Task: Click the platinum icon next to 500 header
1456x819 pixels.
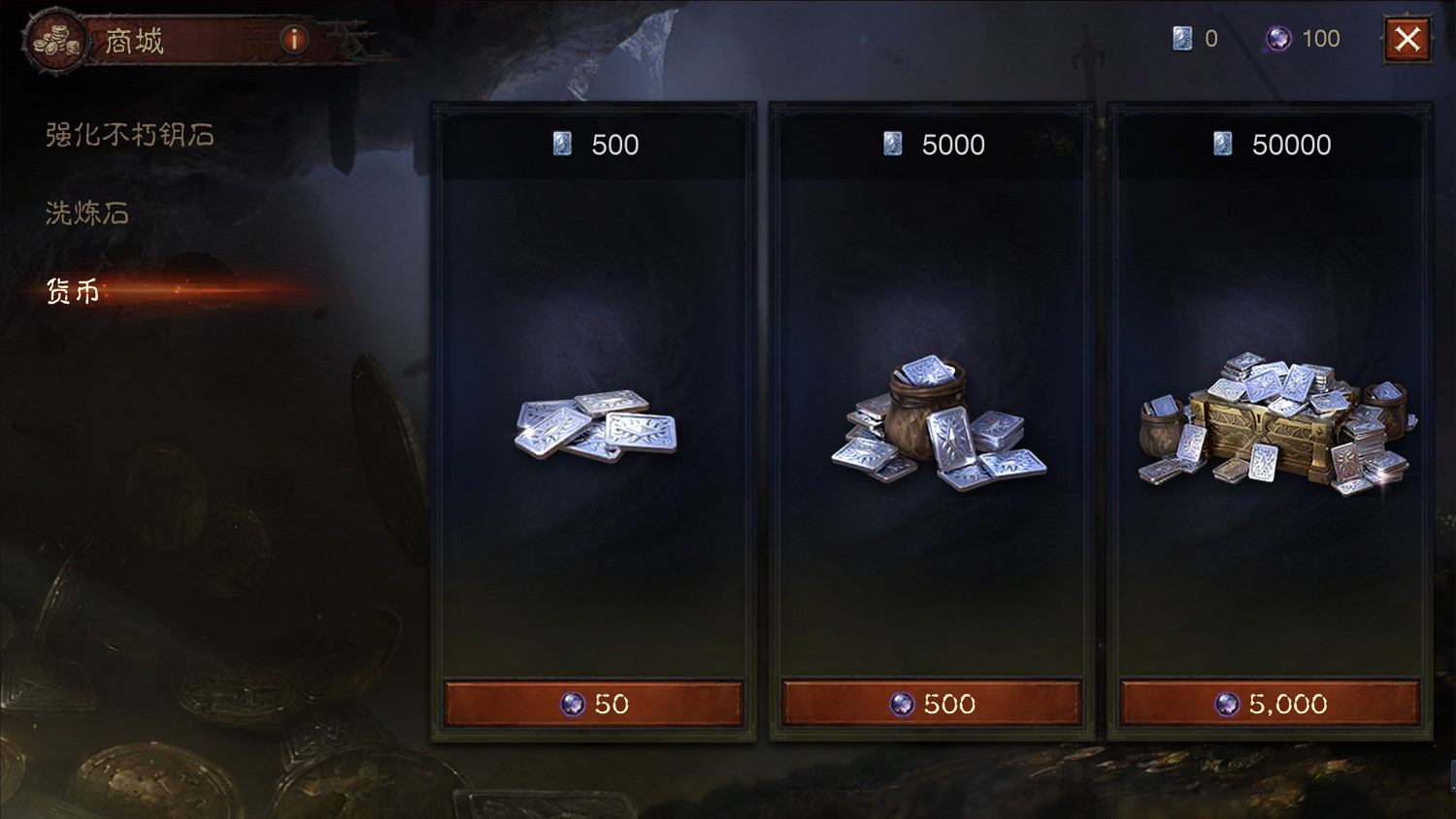Action: click(x=562, y=145)
